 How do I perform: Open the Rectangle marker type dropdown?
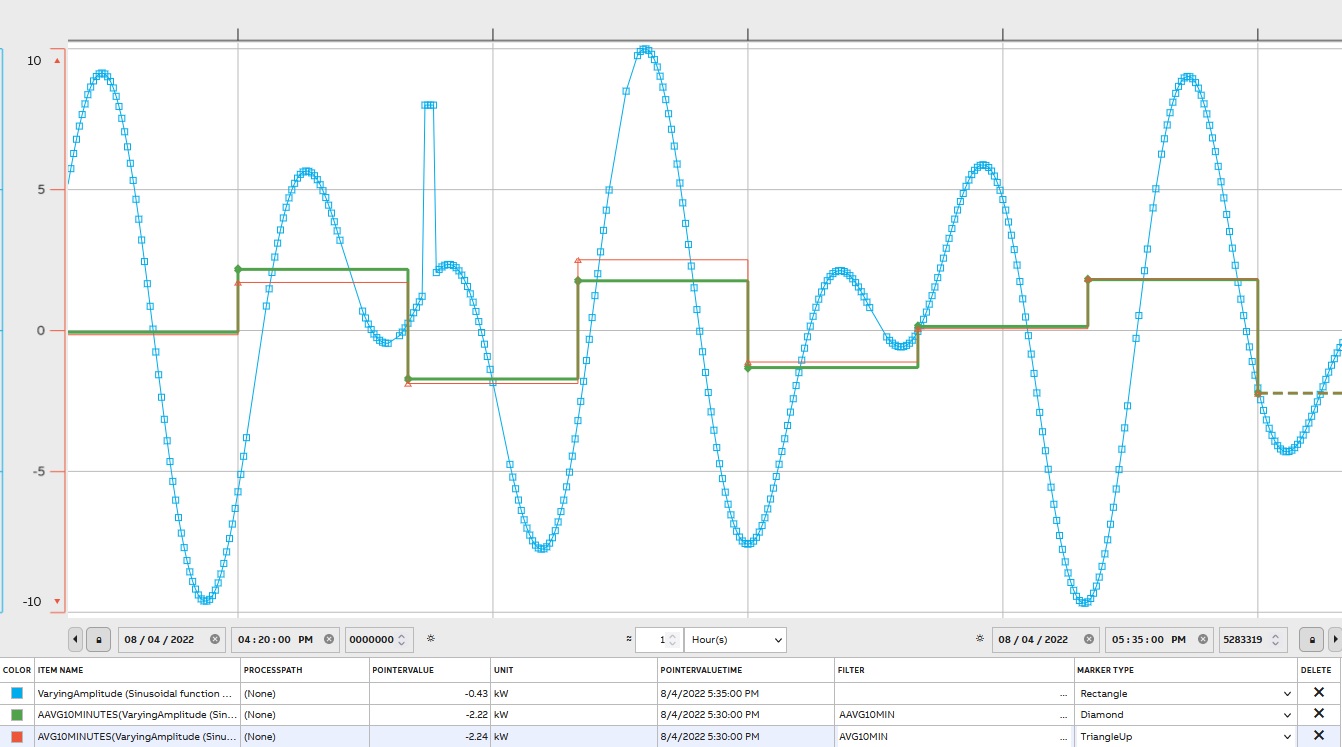tap(1185, 693)
